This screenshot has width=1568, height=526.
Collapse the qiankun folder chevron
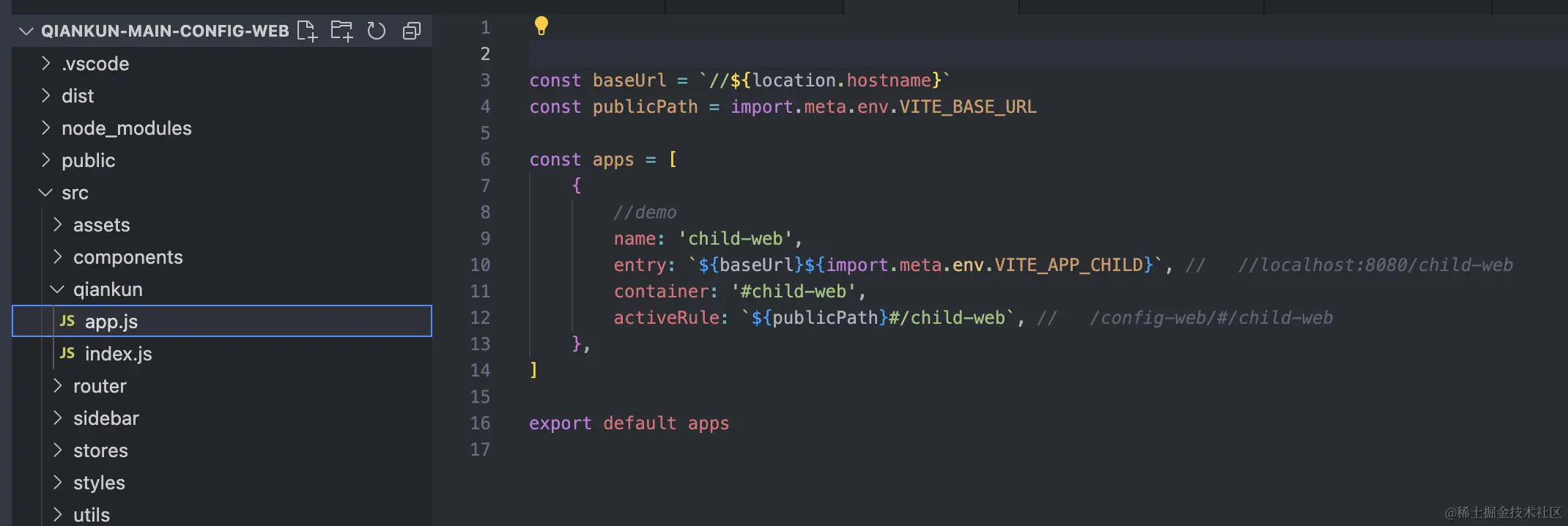[x=57, y=289]
